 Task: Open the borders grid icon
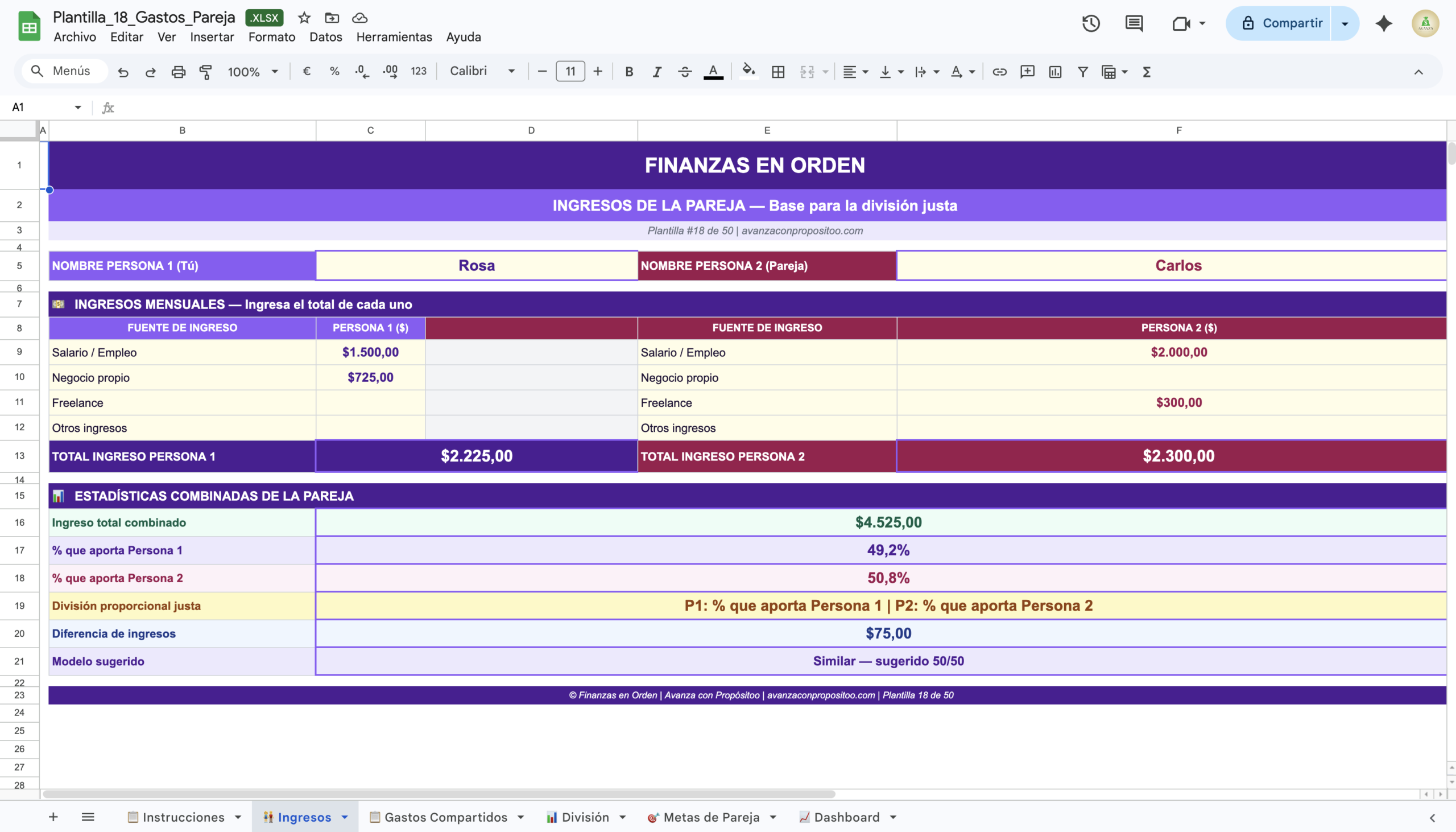coord(777,72)
